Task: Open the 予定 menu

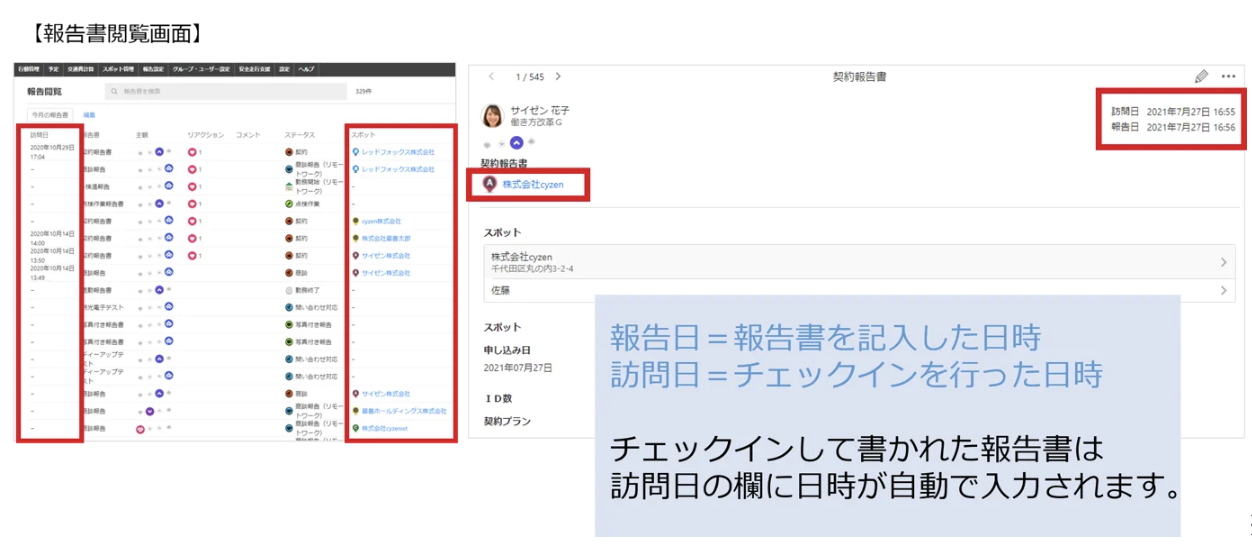Action: pos(53,69)
